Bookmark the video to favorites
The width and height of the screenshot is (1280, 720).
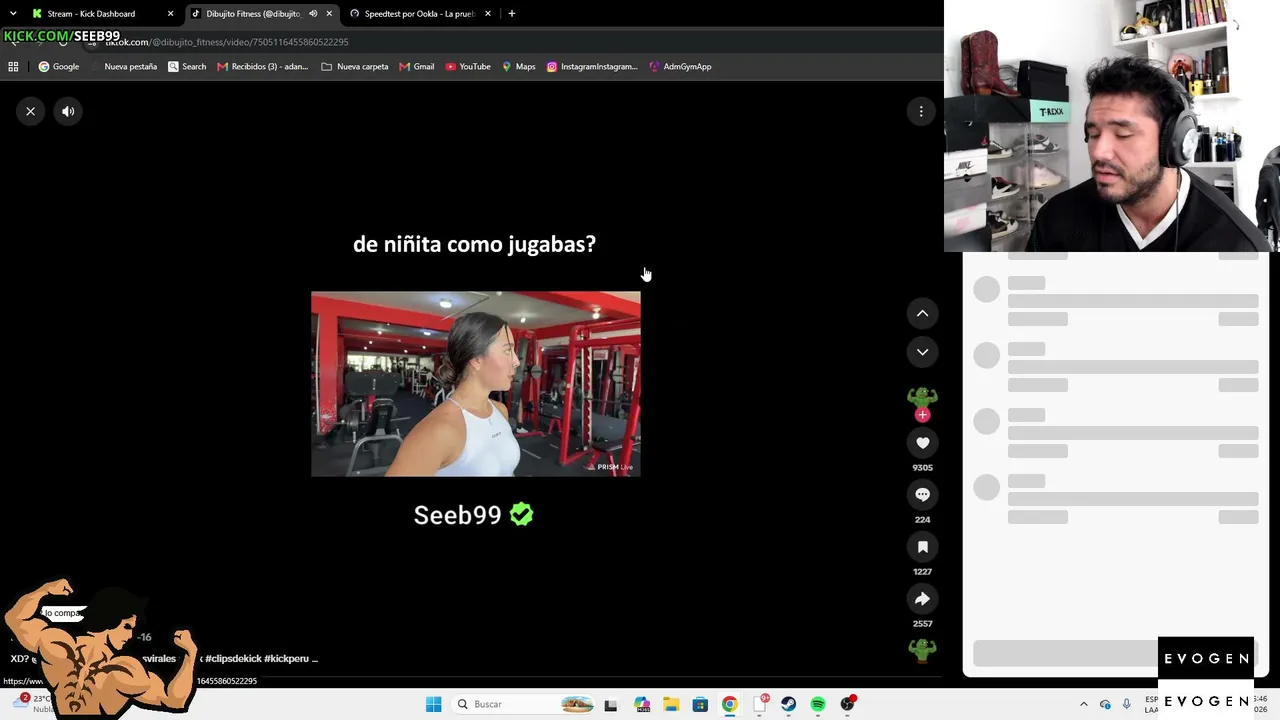(x=922, y=547)
